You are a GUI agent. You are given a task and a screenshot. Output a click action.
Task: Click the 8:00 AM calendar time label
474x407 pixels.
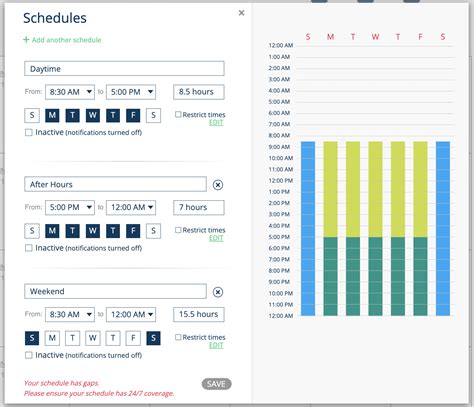point(279,135)
